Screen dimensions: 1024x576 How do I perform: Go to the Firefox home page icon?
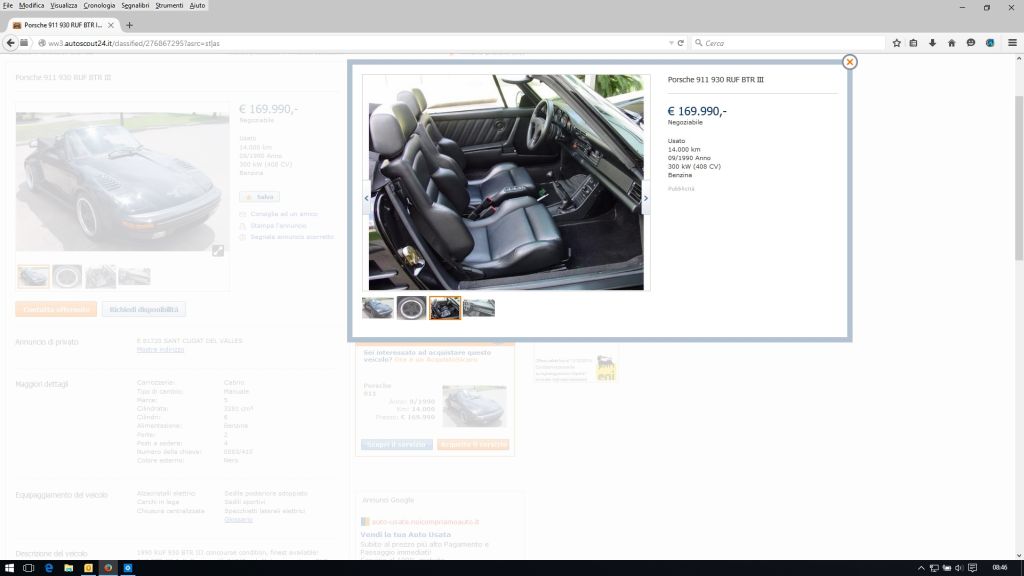(x=952, y=43)
